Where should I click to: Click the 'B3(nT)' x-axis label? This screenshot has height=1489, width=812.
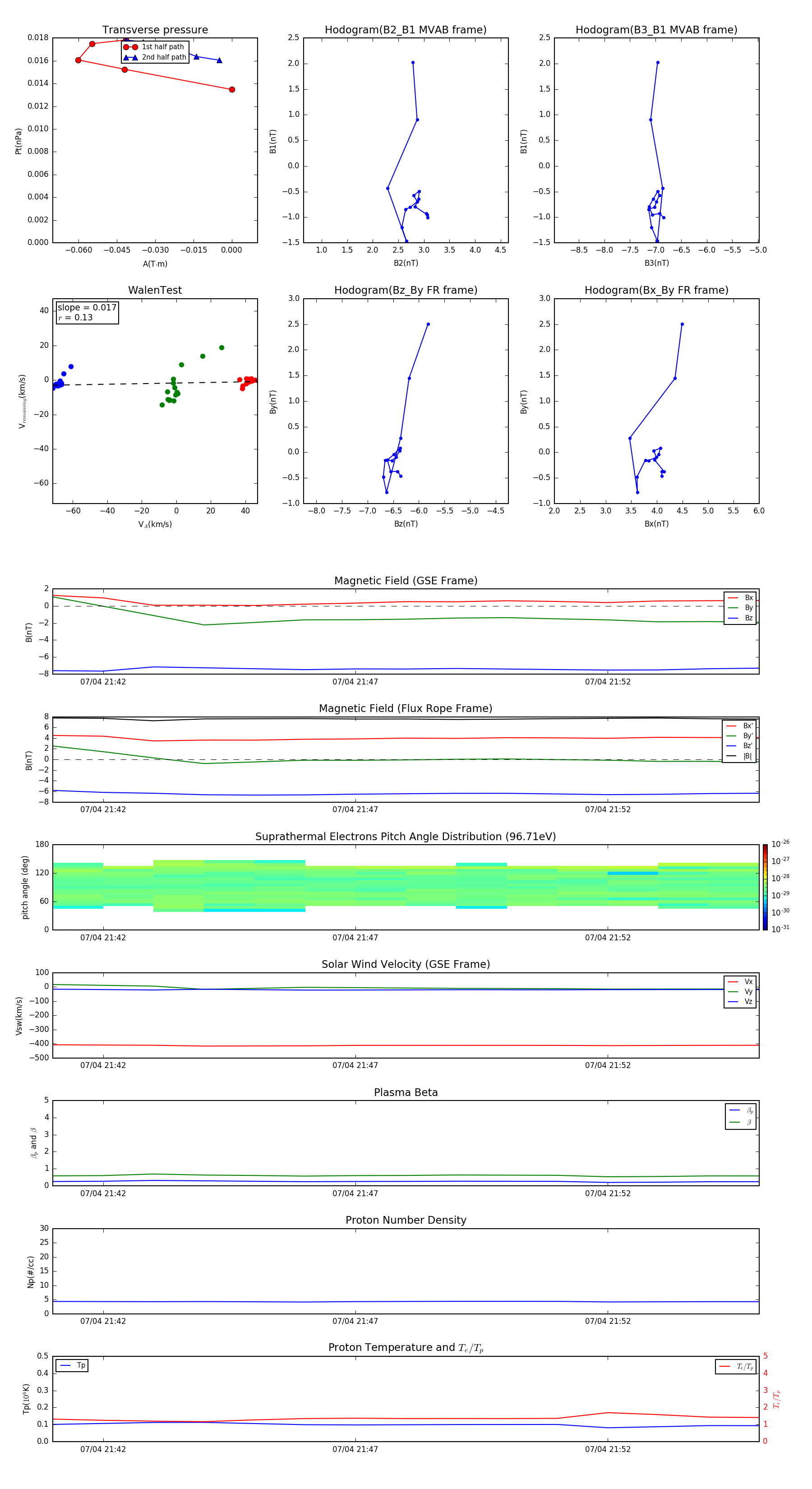pyautogui.click(x=656, y=263)
